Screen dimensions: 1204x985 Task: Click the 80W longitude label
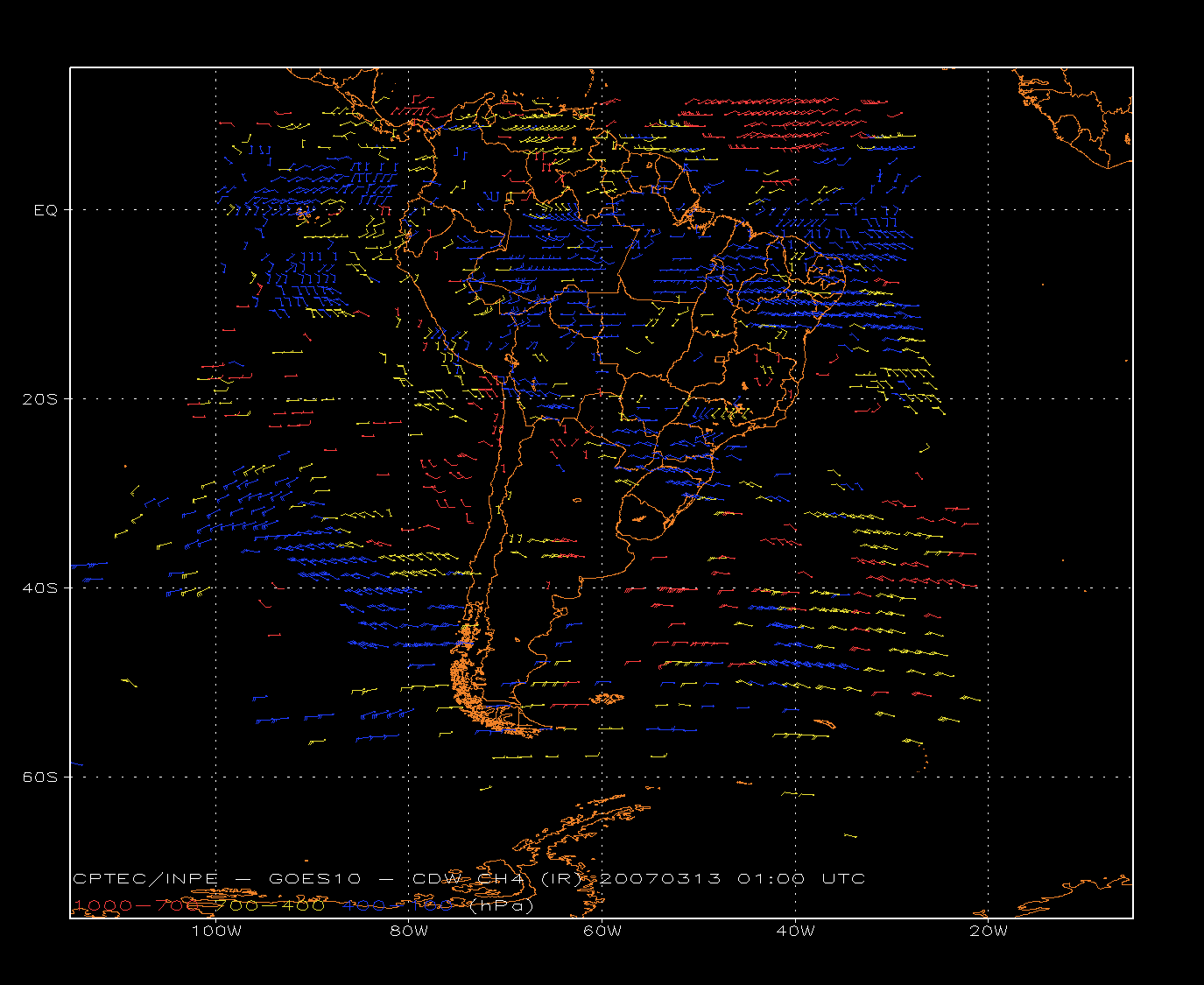410,932
